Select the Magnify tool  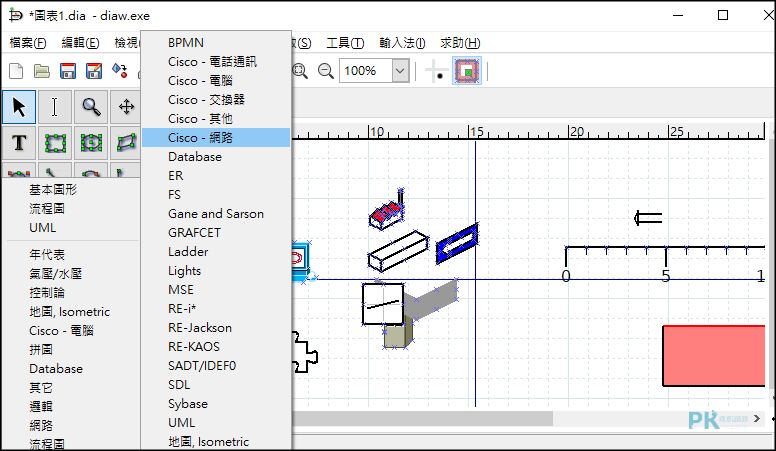click(91, 107)
